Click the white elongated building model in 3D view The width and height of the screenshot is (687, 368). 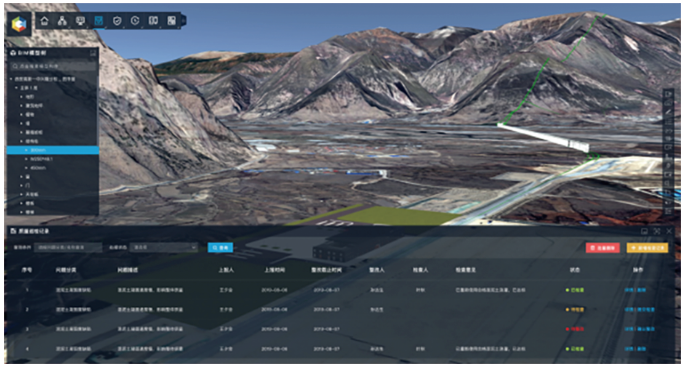point(543,137)
